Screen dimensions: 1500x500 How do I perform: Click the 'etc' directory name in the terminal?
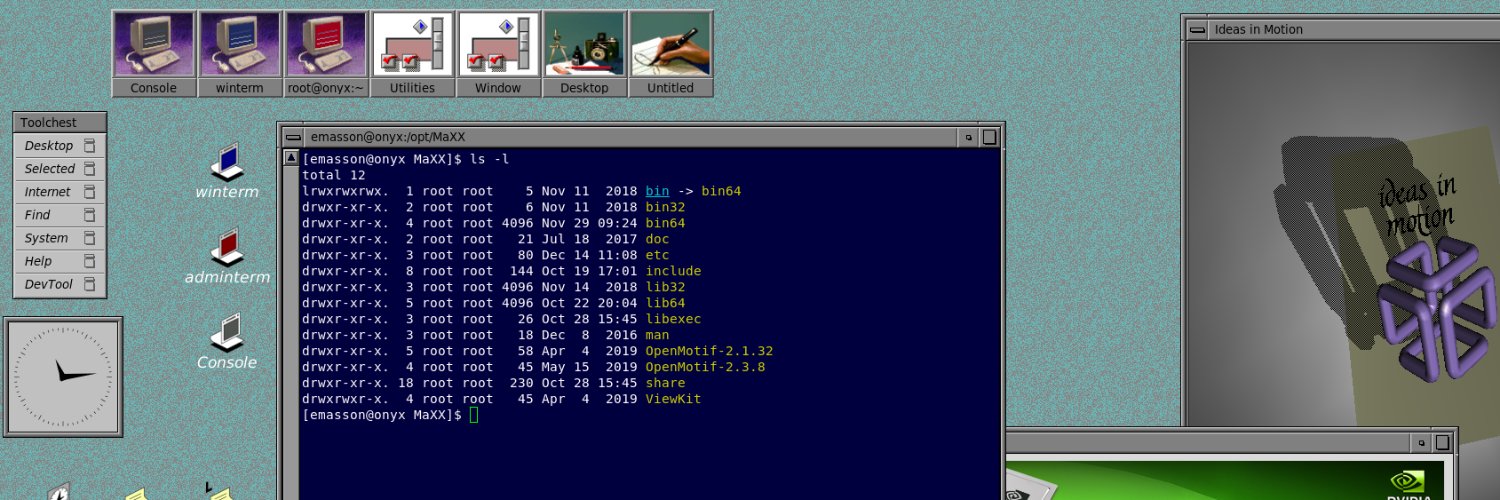coord(657,255)
